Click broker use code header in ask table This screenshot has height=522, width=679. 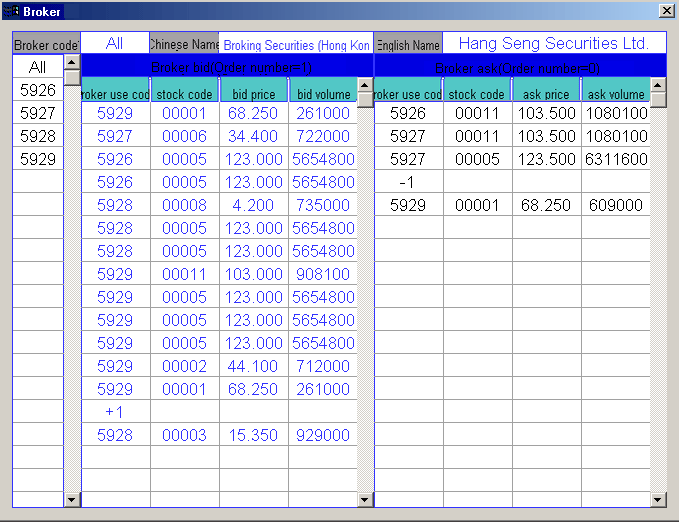(x=408, y=91)
